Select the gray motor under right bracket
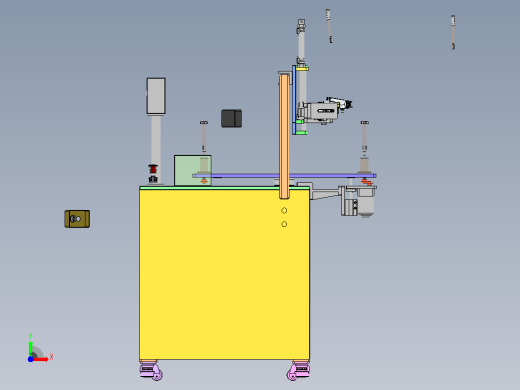 [366, 203]
